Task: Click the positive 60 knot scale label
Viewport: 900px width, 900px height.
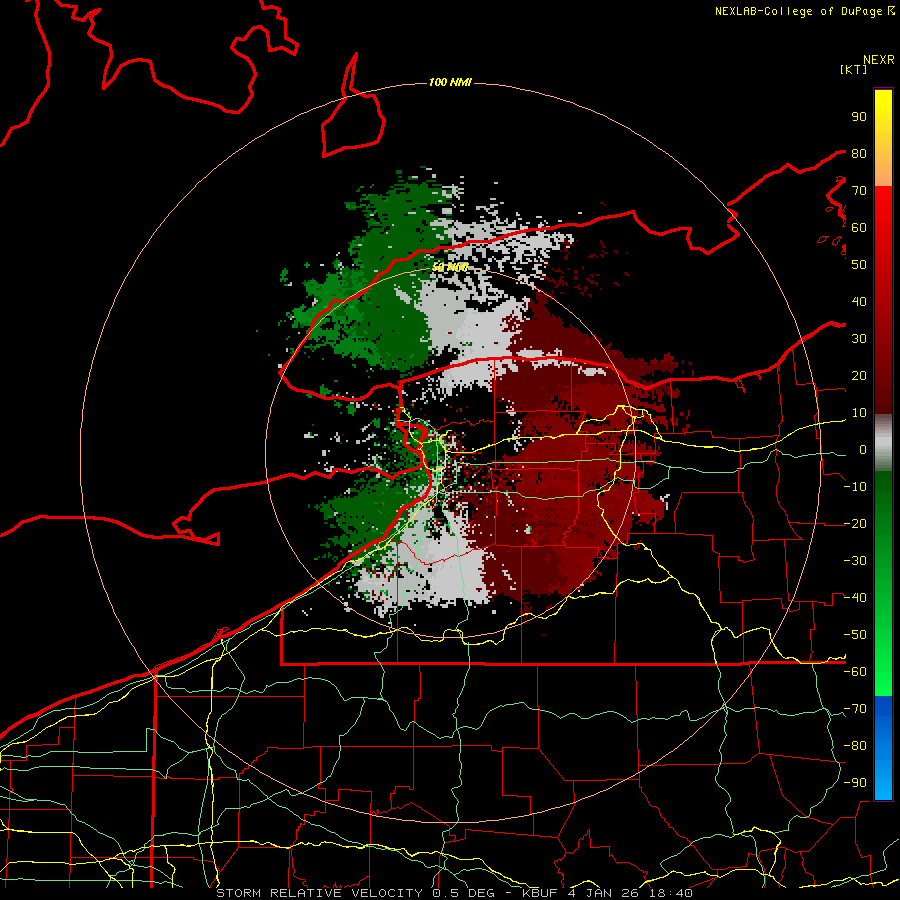Action: [x=859, y=227]
